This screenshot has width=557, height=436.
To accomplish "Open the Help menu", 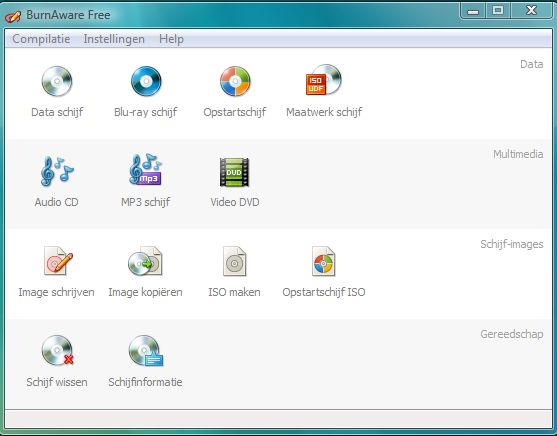I will (x=171, y=39).
